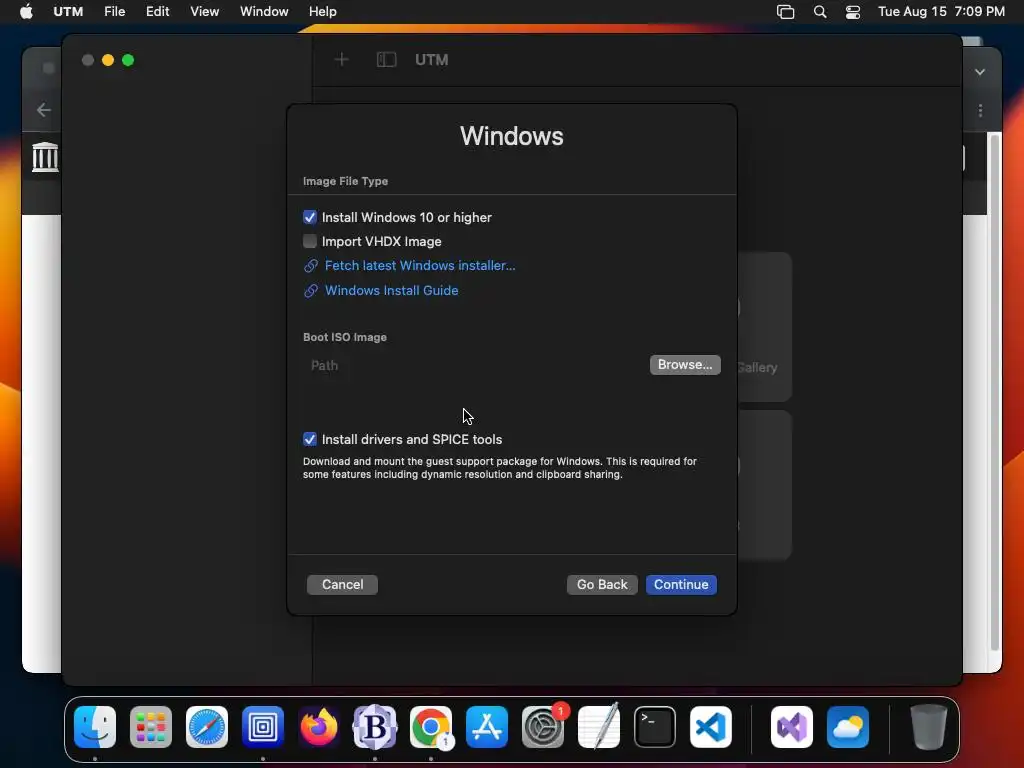Image resolution: width=1024 pixels, height=768 pixels.
Task: Open the Help menu
Action: tap(323, 11)
